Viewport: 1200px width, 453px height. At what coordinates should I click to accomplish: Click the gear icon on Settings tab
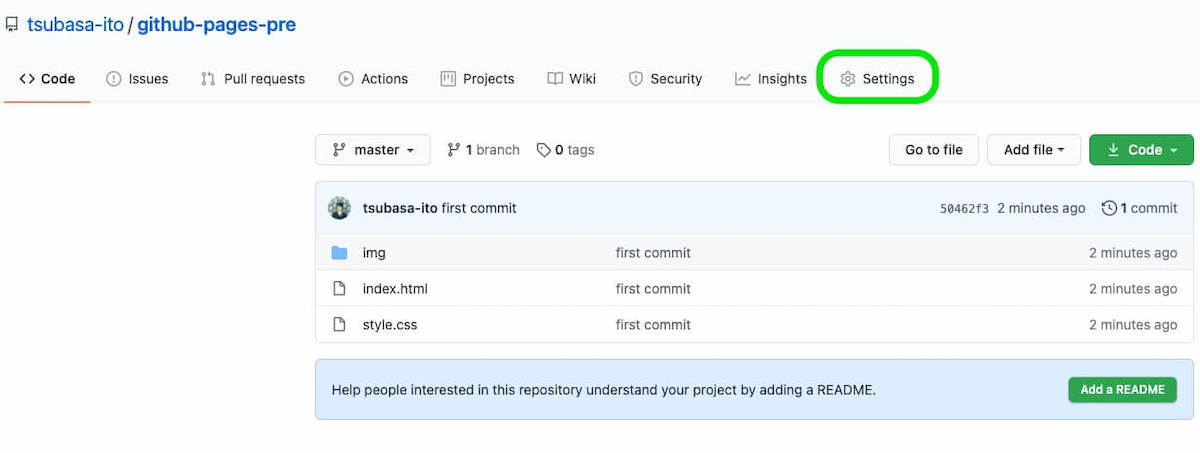[848, 79]
